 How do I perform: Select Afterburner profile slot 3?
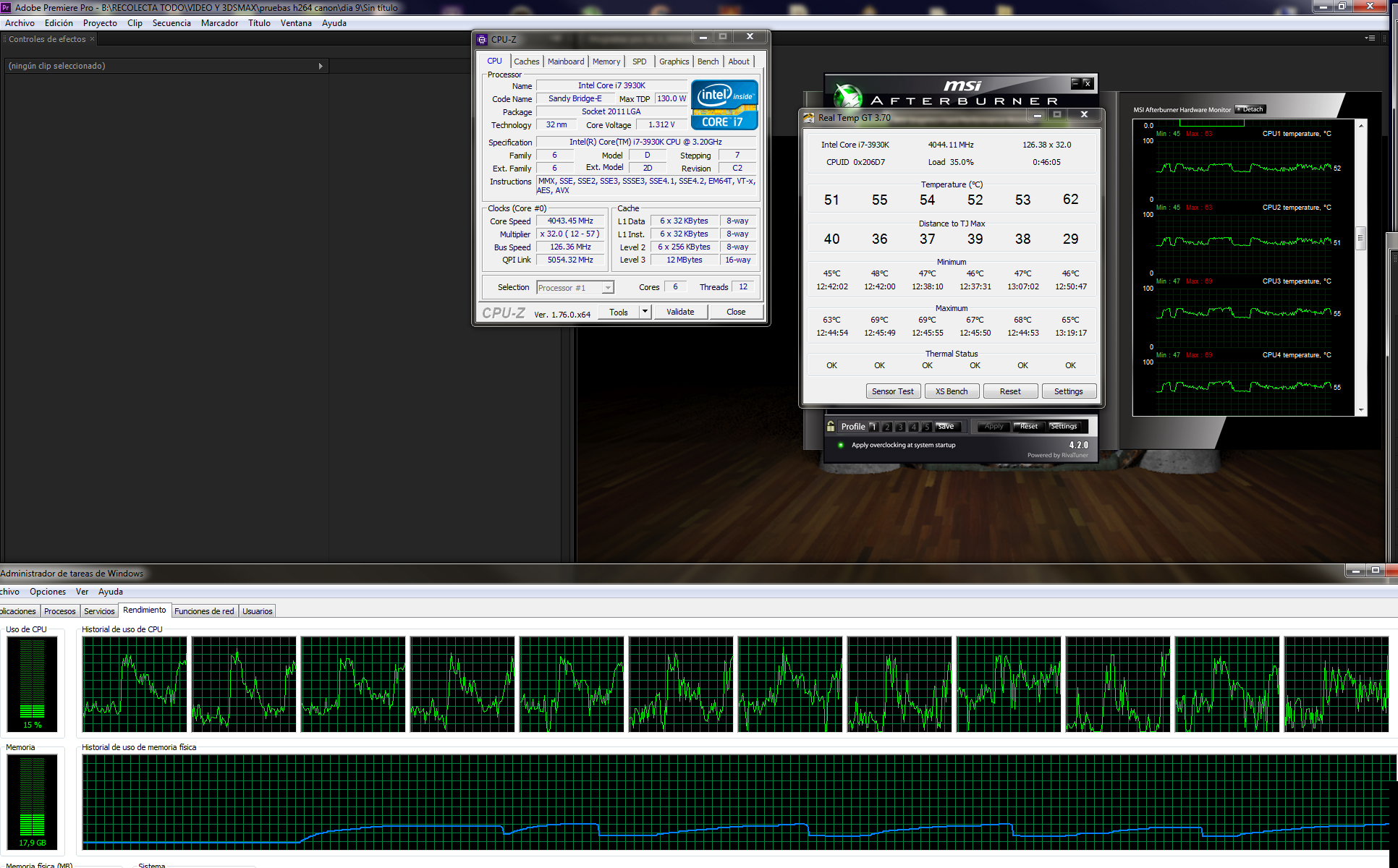pos(900,427)
